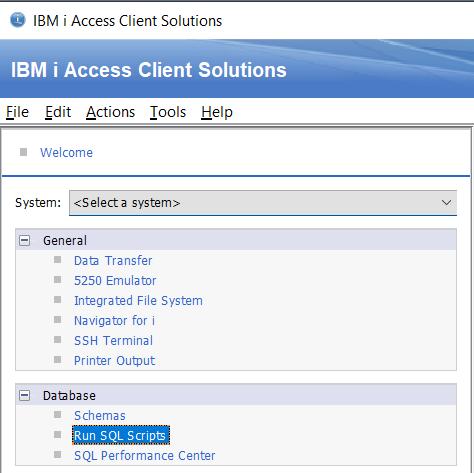Select Run SQL Scripts

(x=121, y=435)
